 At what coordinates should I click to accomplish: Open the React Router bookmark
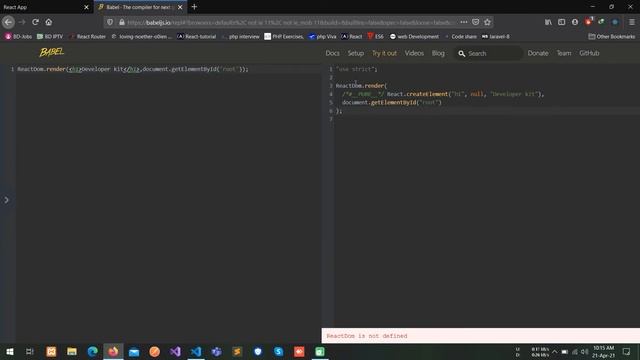click(88, 36)
